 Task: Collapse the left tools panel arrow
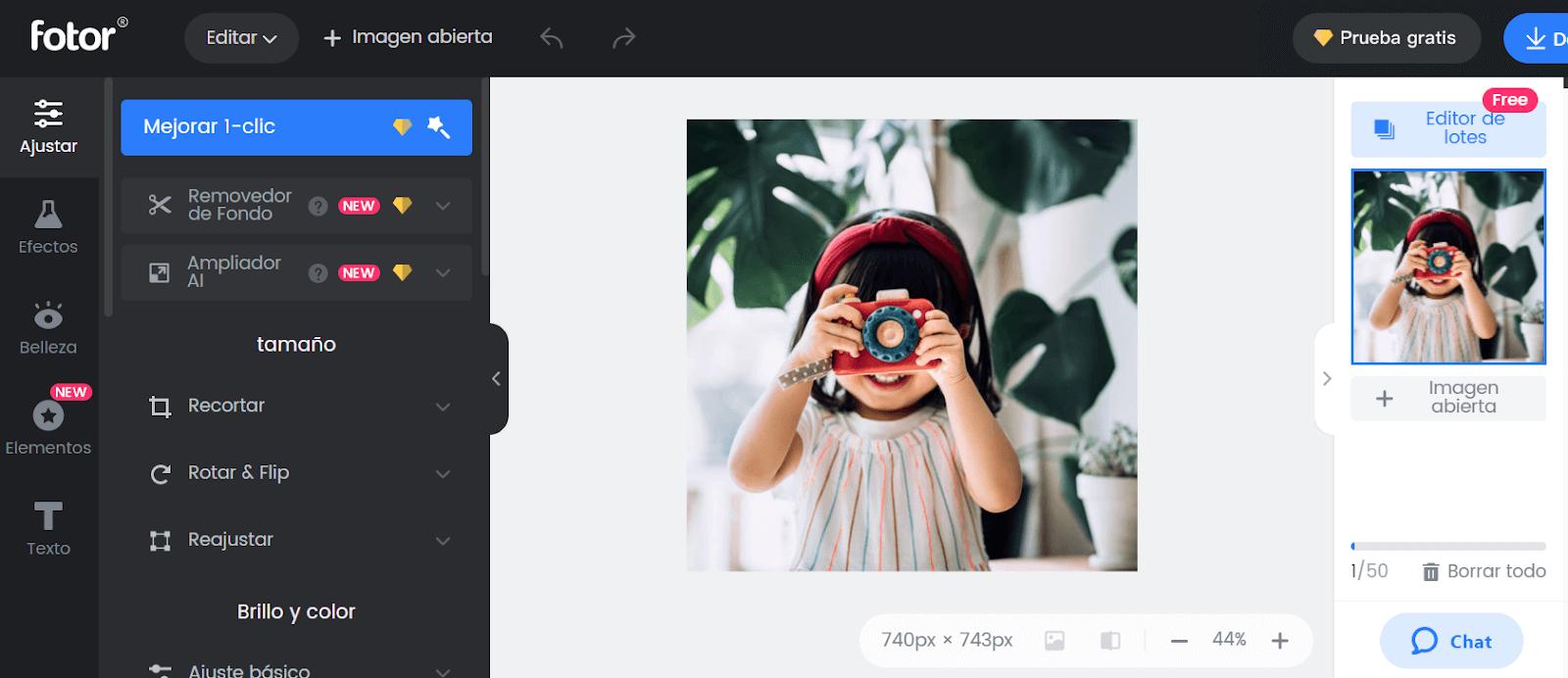tap(497, 378)
